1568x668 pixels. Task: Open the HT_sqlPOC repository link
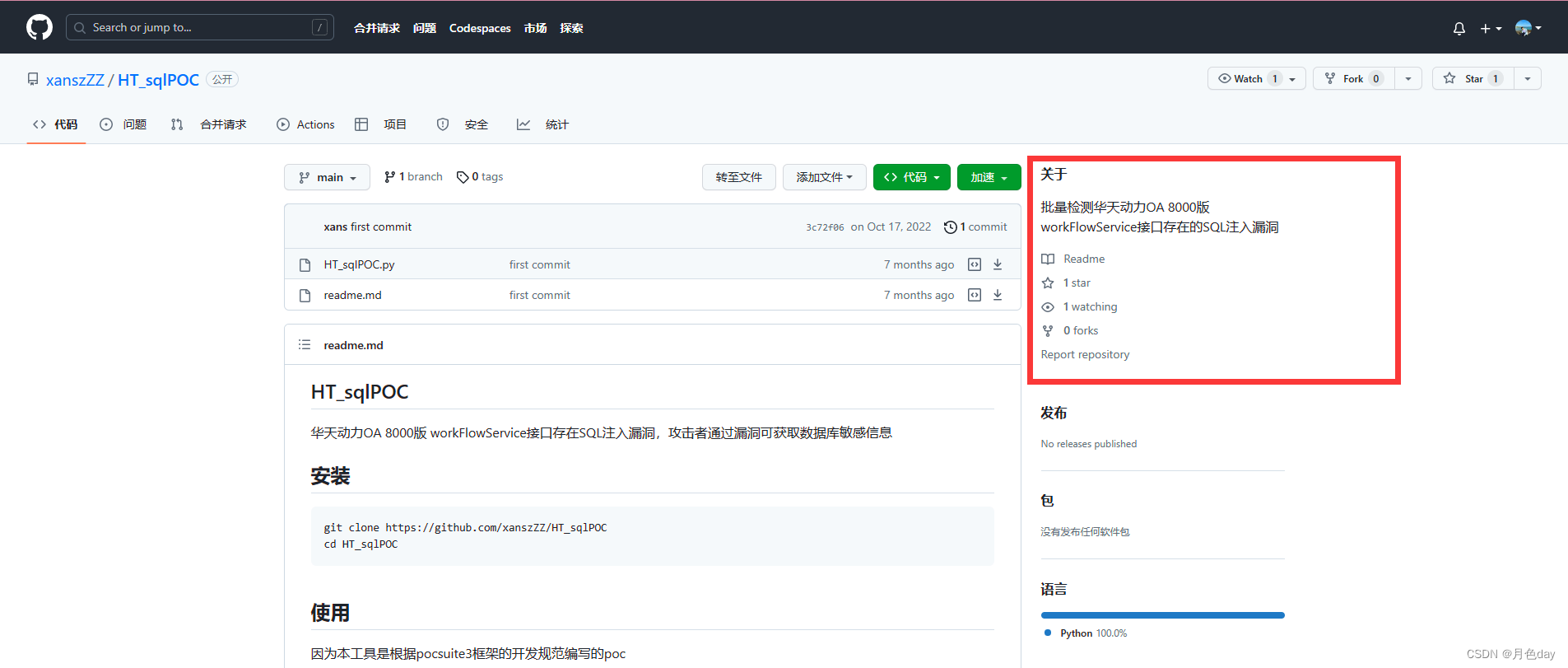(158, 80)
